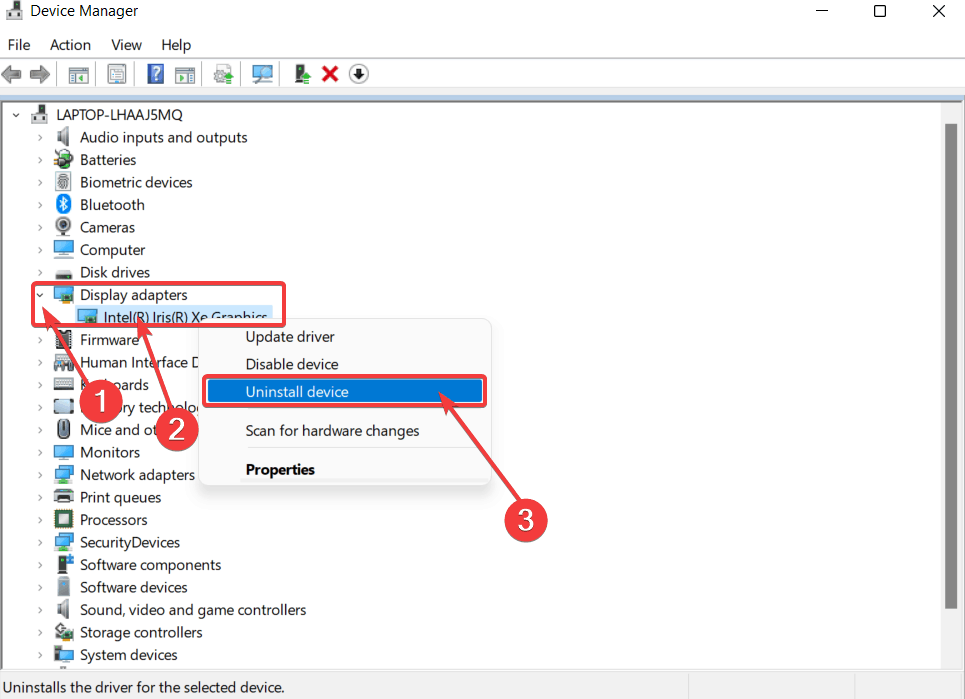Viewport: 965px width, 699px height.
Task: Open the View menu
Action: point(126,45)
